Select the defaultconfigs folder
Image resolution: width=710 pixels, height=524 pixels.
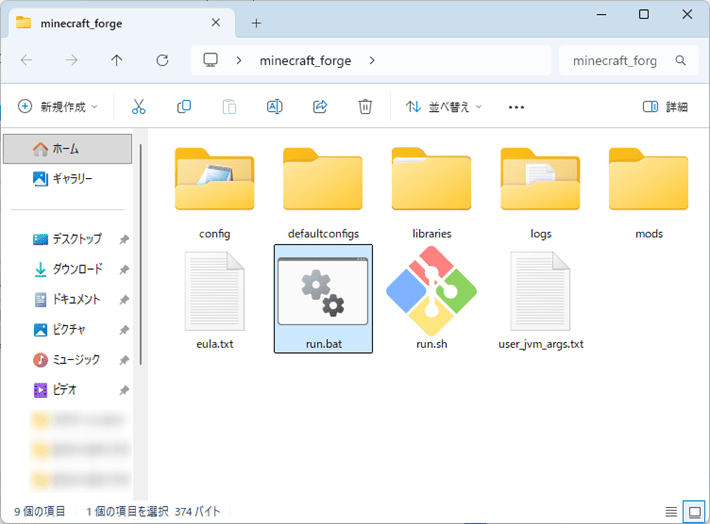323,193
